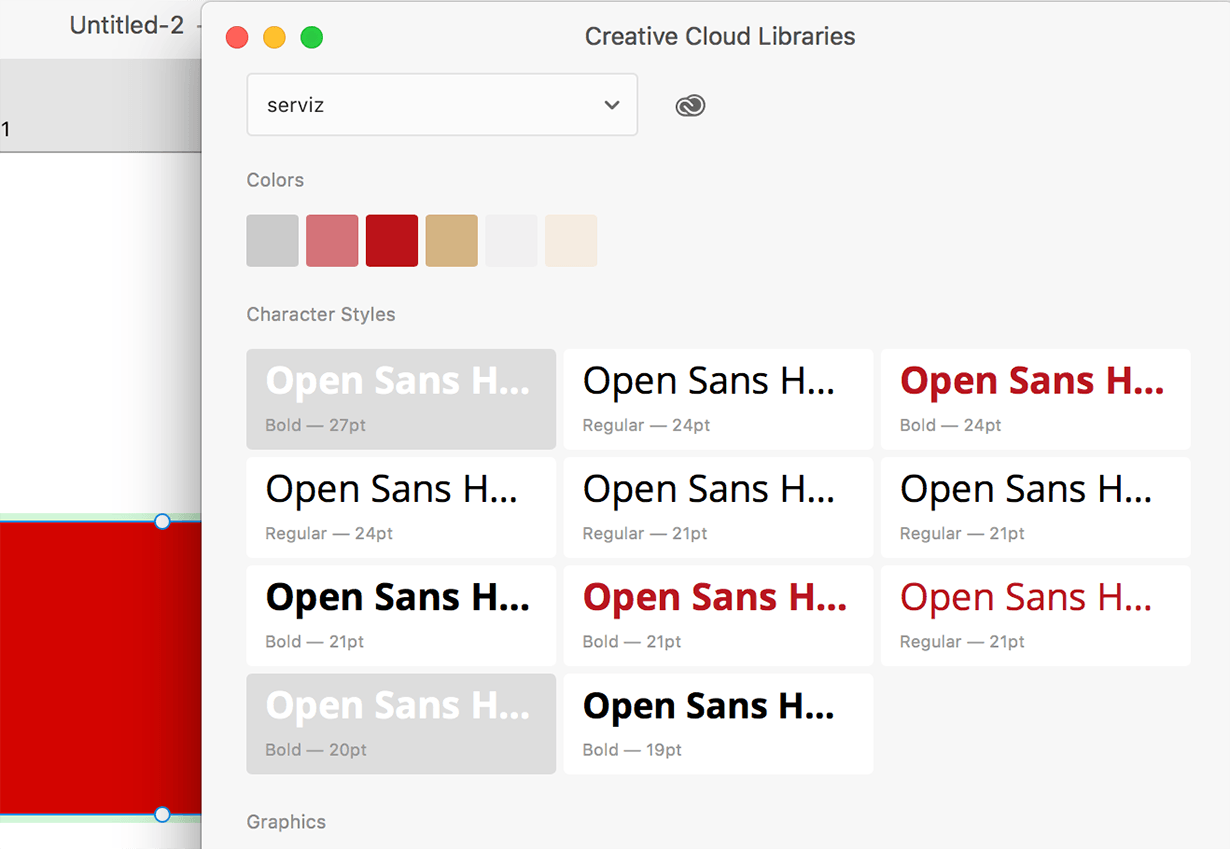Pick the very light gray swatch

pos(511,241)
